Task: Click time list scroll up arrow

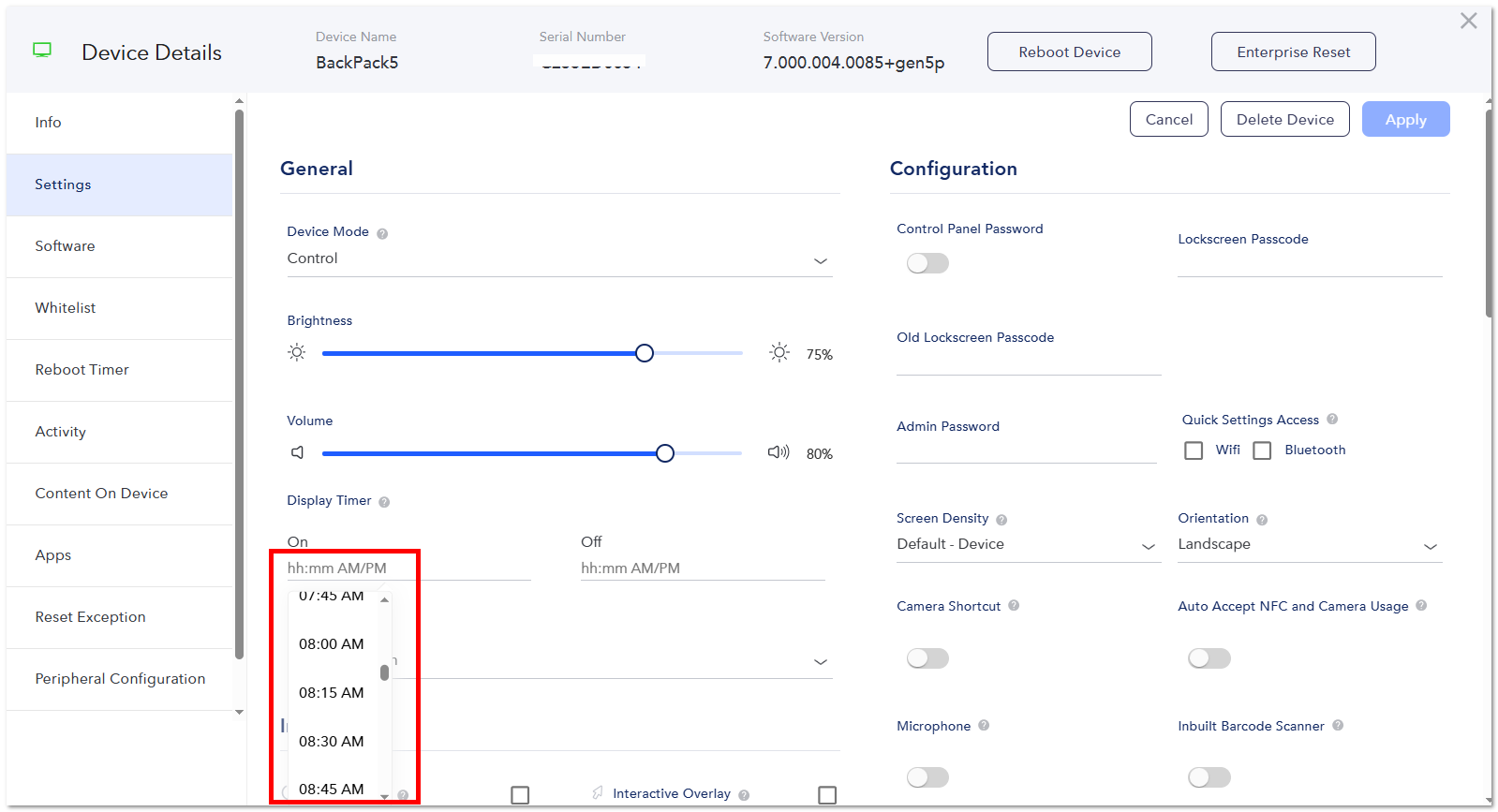Action: pos(384,599)
